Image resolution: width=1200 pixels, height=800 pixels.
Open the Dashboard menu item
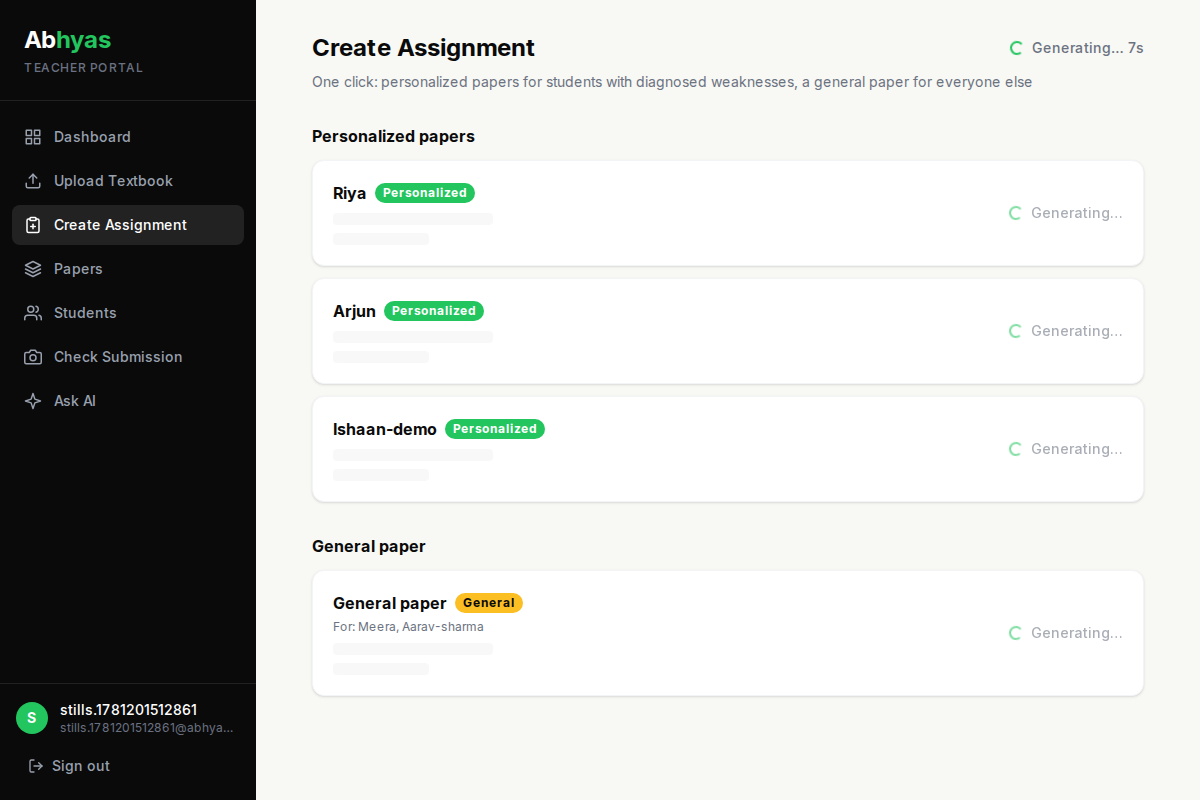(x=128, y=137)
